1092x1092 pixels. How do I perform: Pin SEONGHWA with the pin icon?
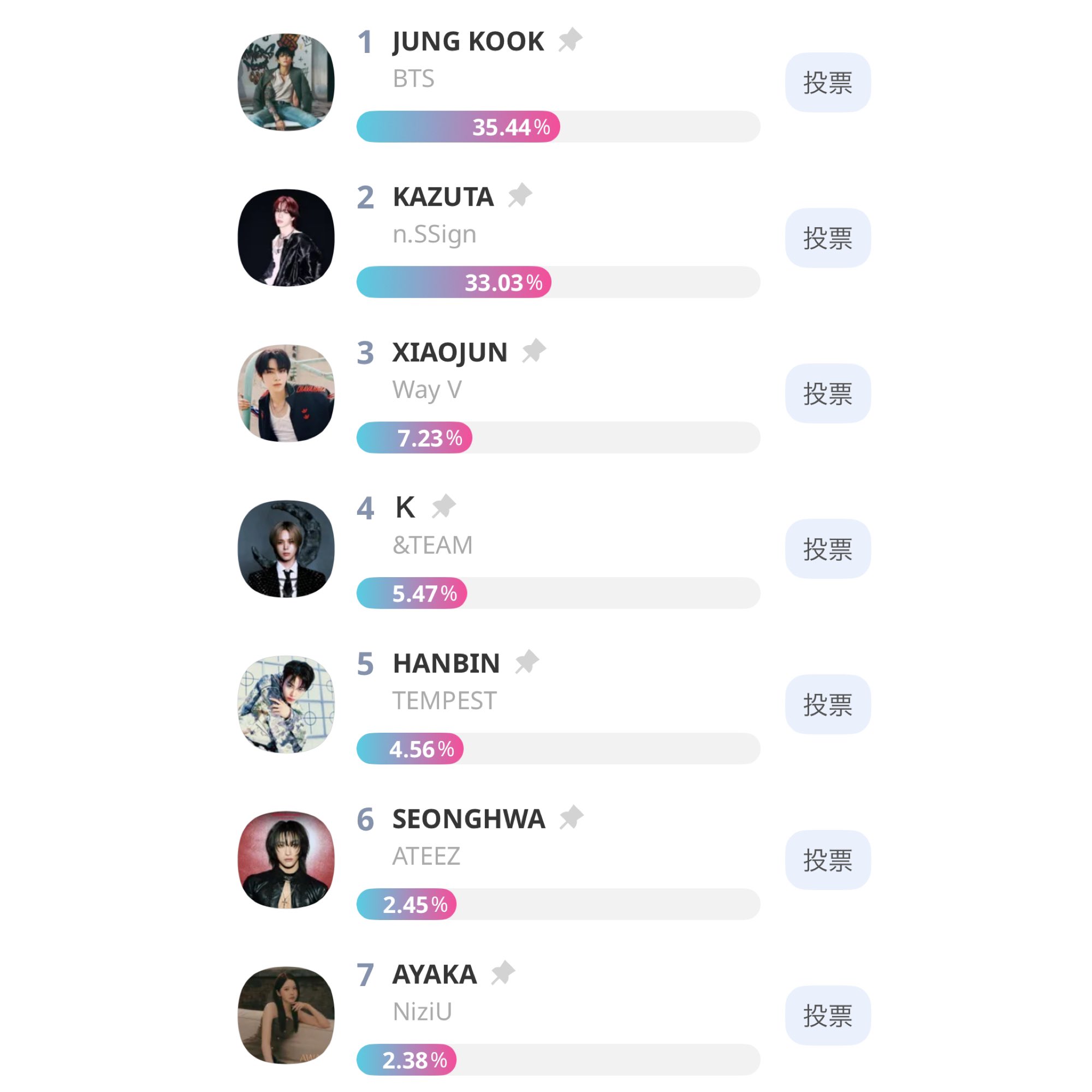(571, 817)
